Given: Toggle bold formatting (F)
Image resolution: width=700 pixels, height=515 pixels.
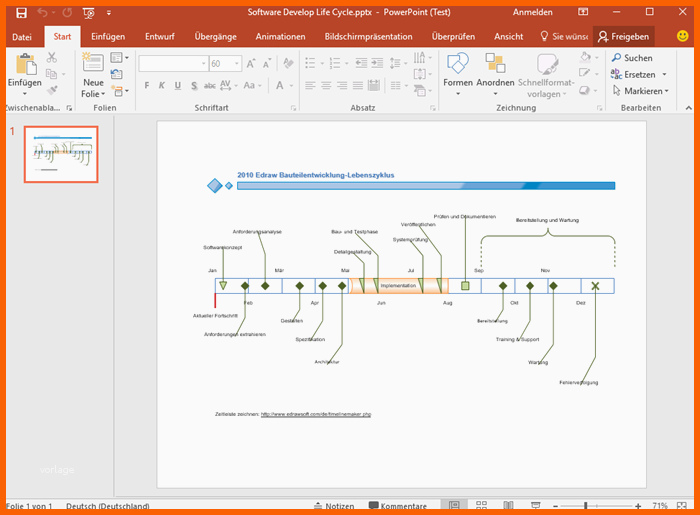Looking at the screenshot, I should point(147,85).
